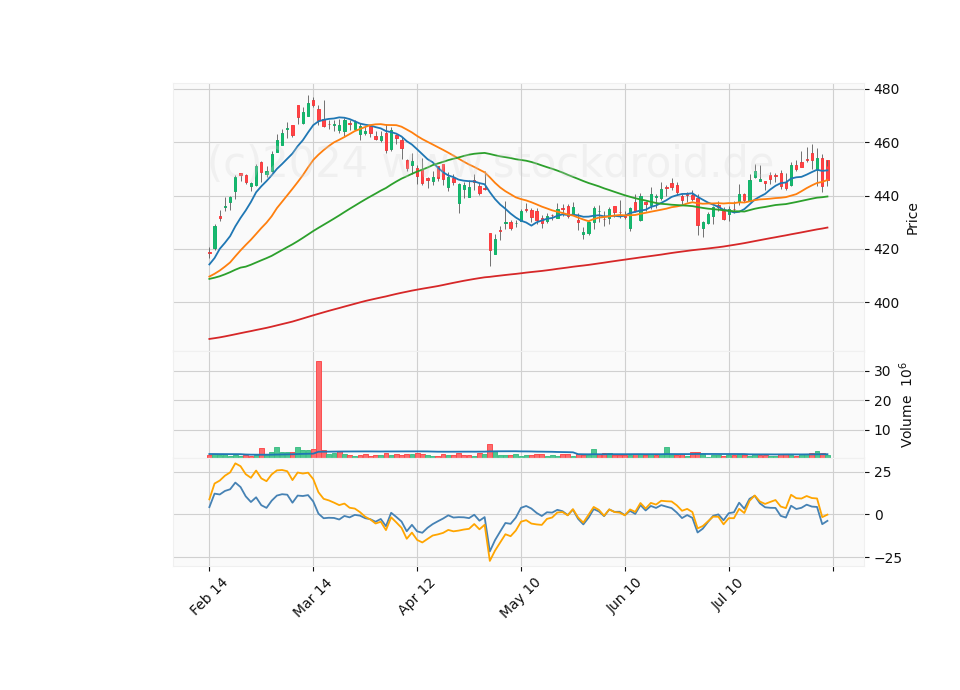The width and height of the screenshot is (960, 690).
Task: Select the 460 price axis label
Action: coord(887,143)
